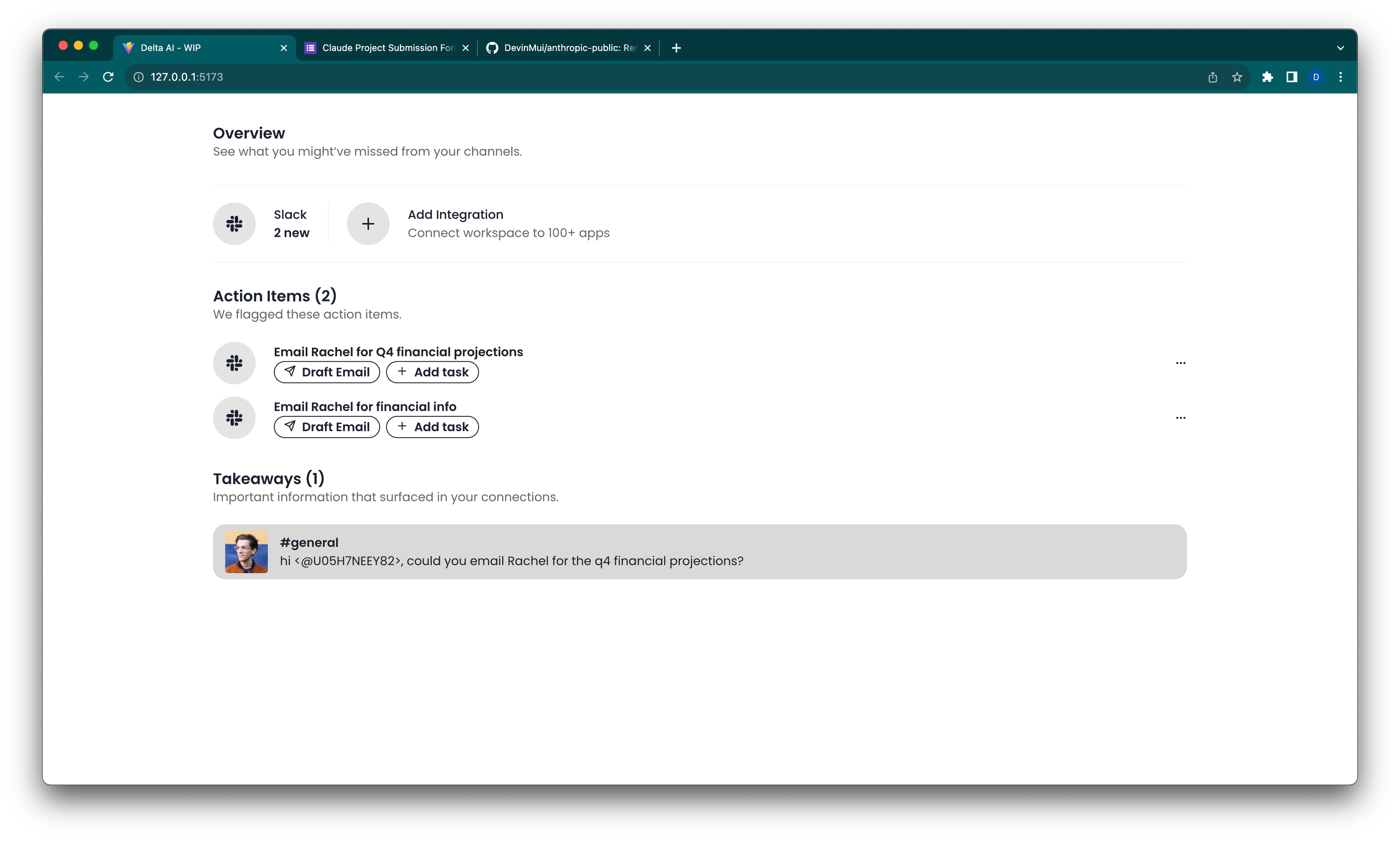Add task for Email Rachel financial info
Screen dimensions: 1400x841
[432, 427]
